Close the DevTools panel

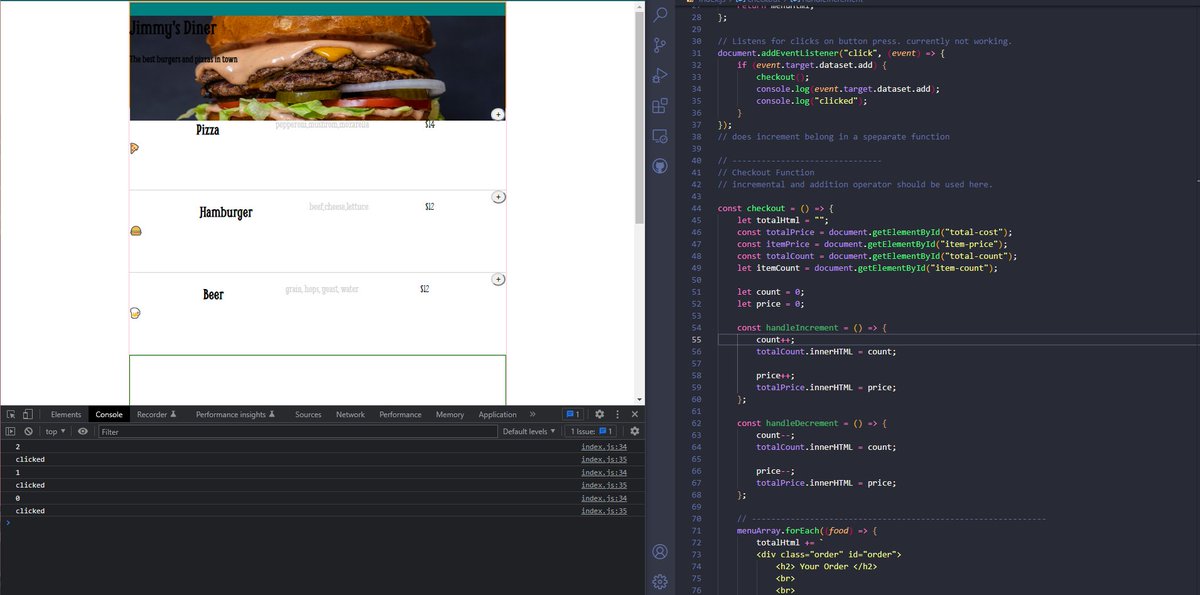coord(634,414)
